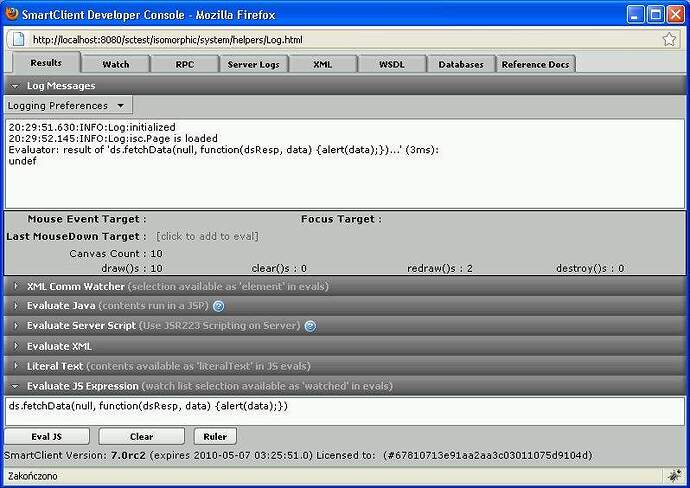Click the URL address bar text
This screenshot has height=488, width=690.
[x=168, y=40]
